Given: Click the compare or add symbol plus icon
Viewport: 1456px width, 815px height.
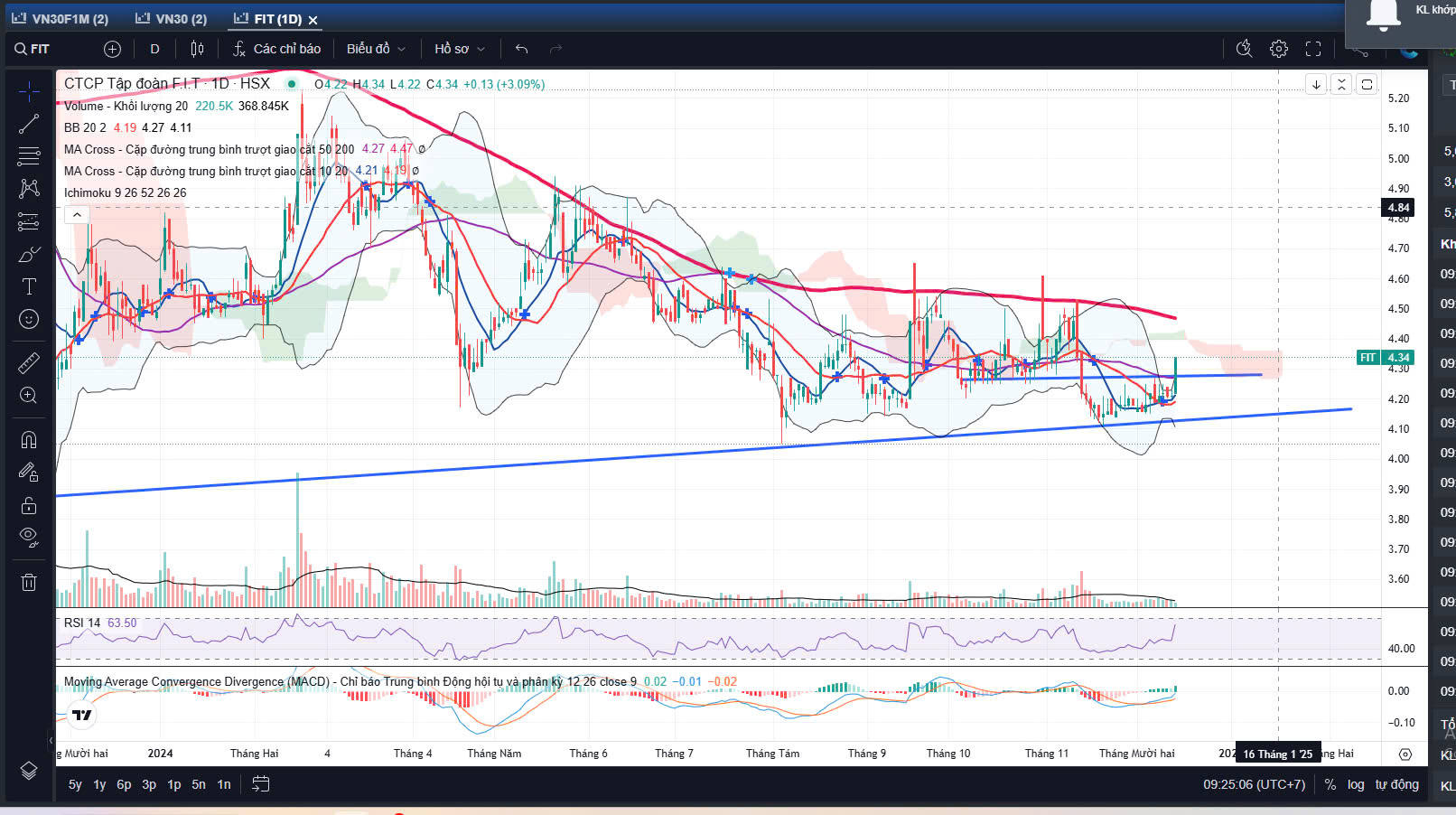Looking at the screenshot, I should pos(112,49).
